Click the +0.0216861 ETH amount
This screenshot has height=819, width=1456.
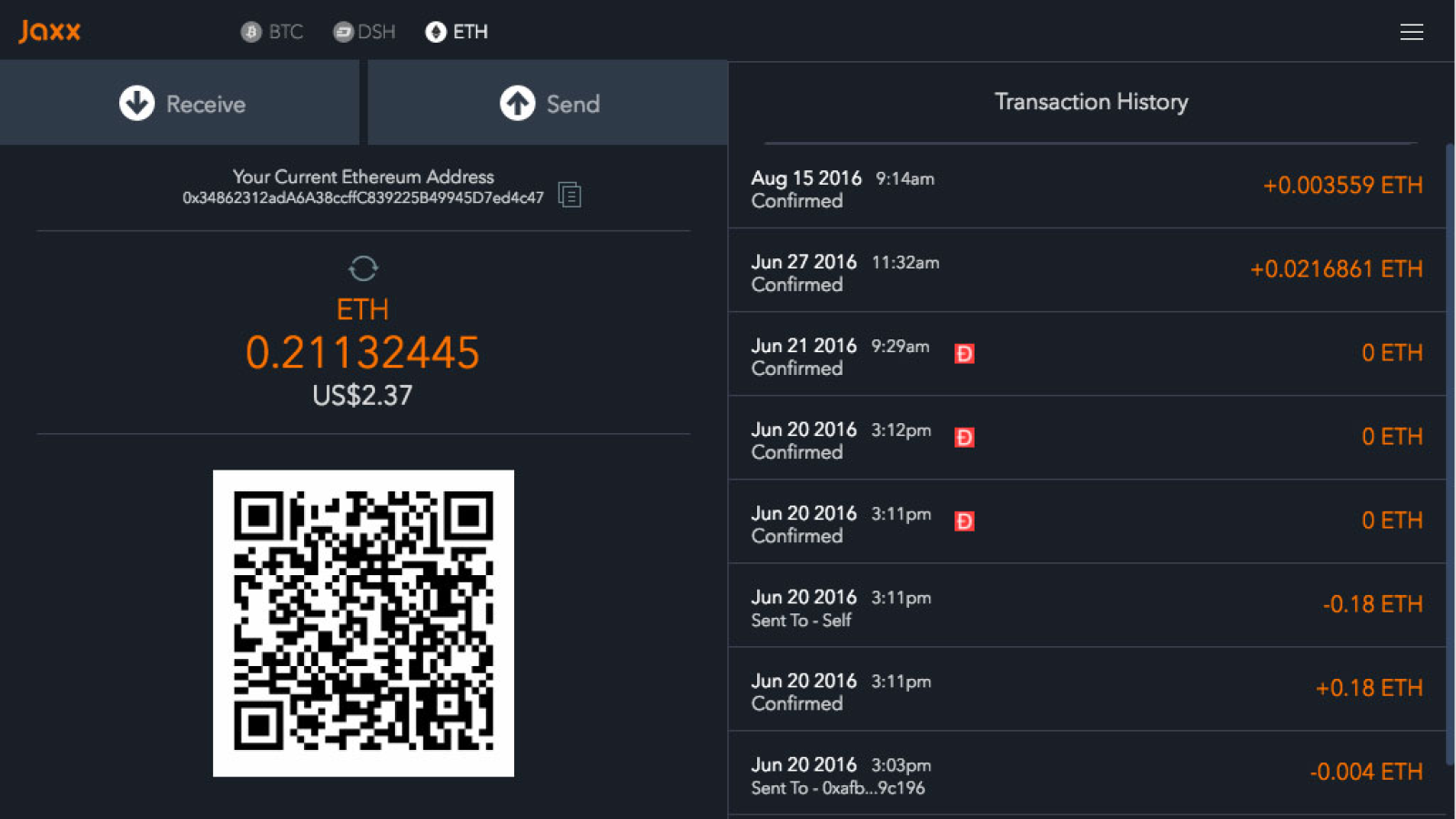pyautogui.click(x=1336, y=269)
